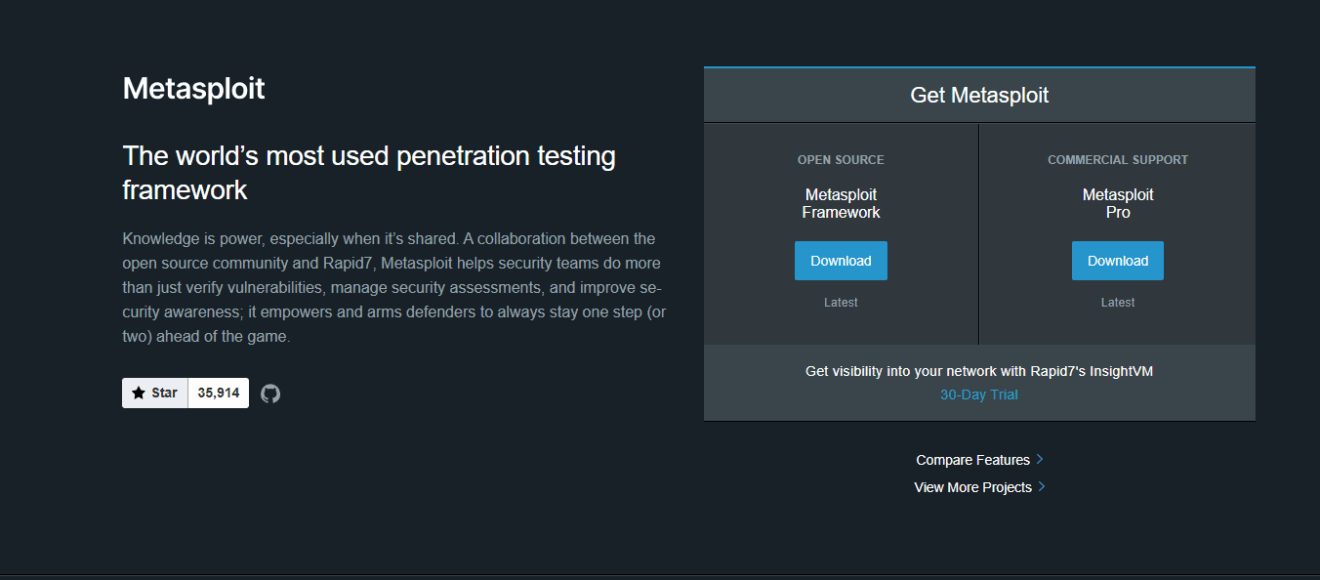Select the OPEN SOURCE column heading
The width and height of the screenshot is (1320, 580).
(840, 159)
